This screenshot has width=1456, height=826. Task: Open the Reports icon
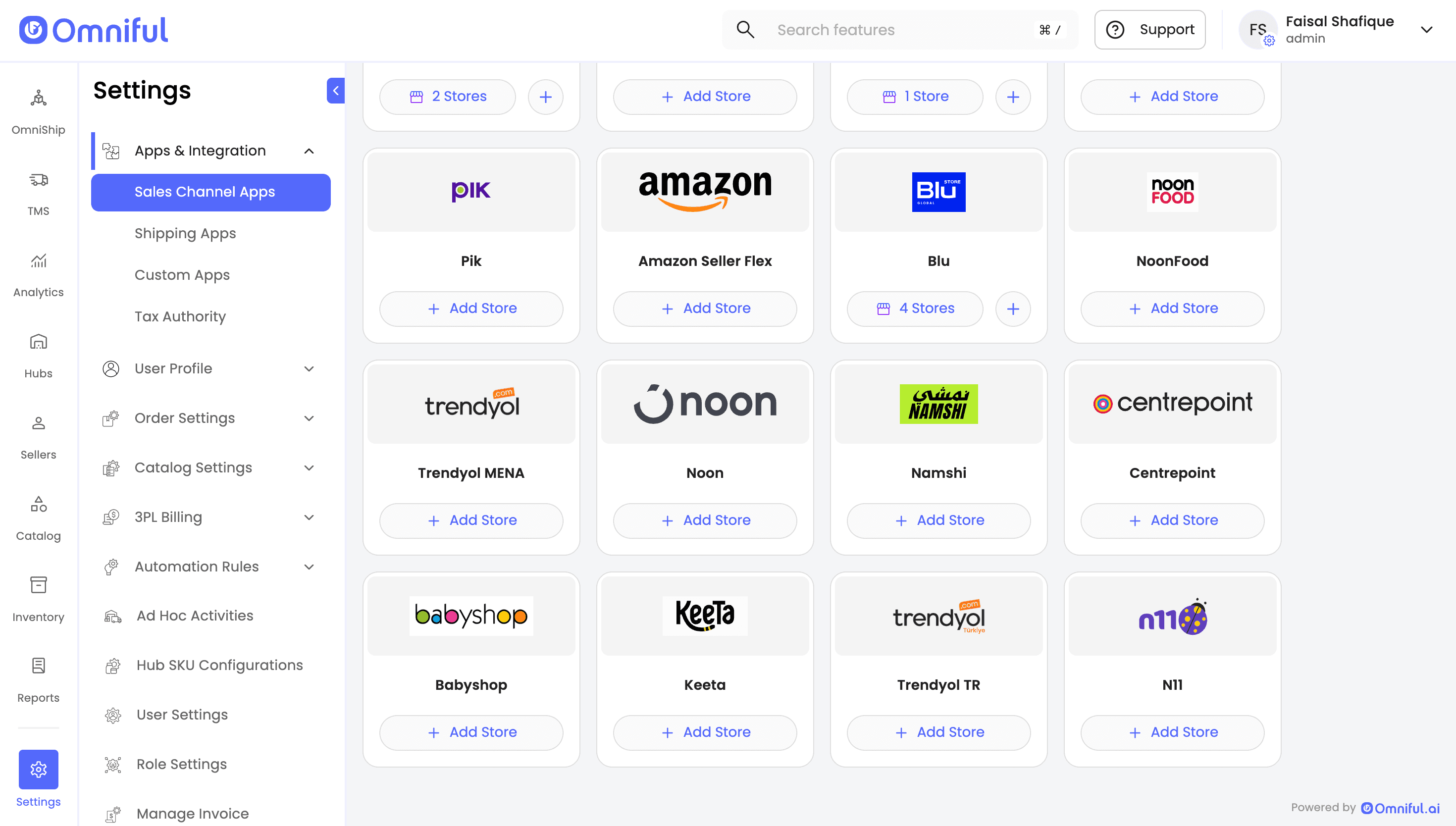tap(38, 666)
